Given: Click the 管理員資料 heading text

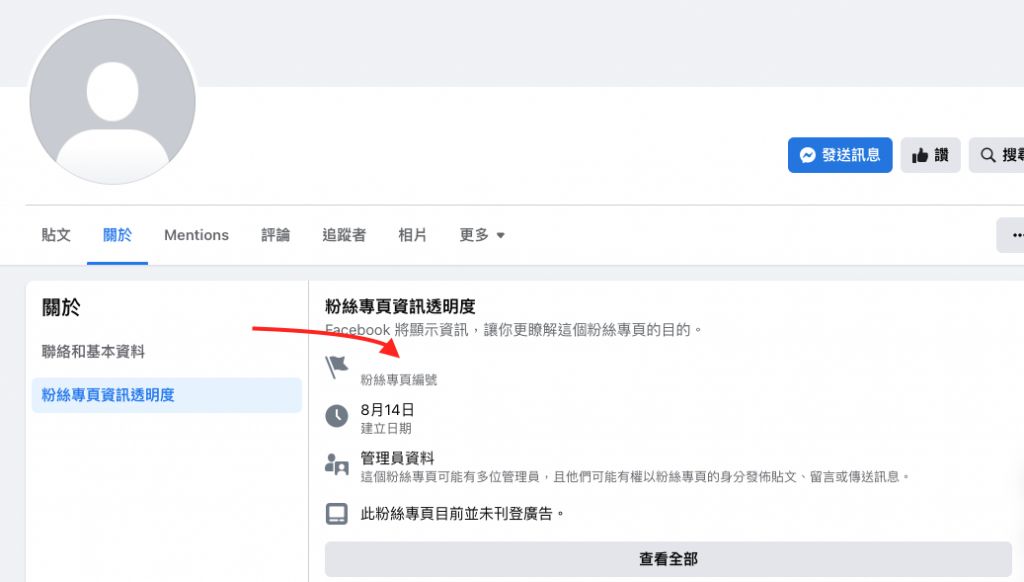Looking at the screenshot, I should [x=397, y=458].
